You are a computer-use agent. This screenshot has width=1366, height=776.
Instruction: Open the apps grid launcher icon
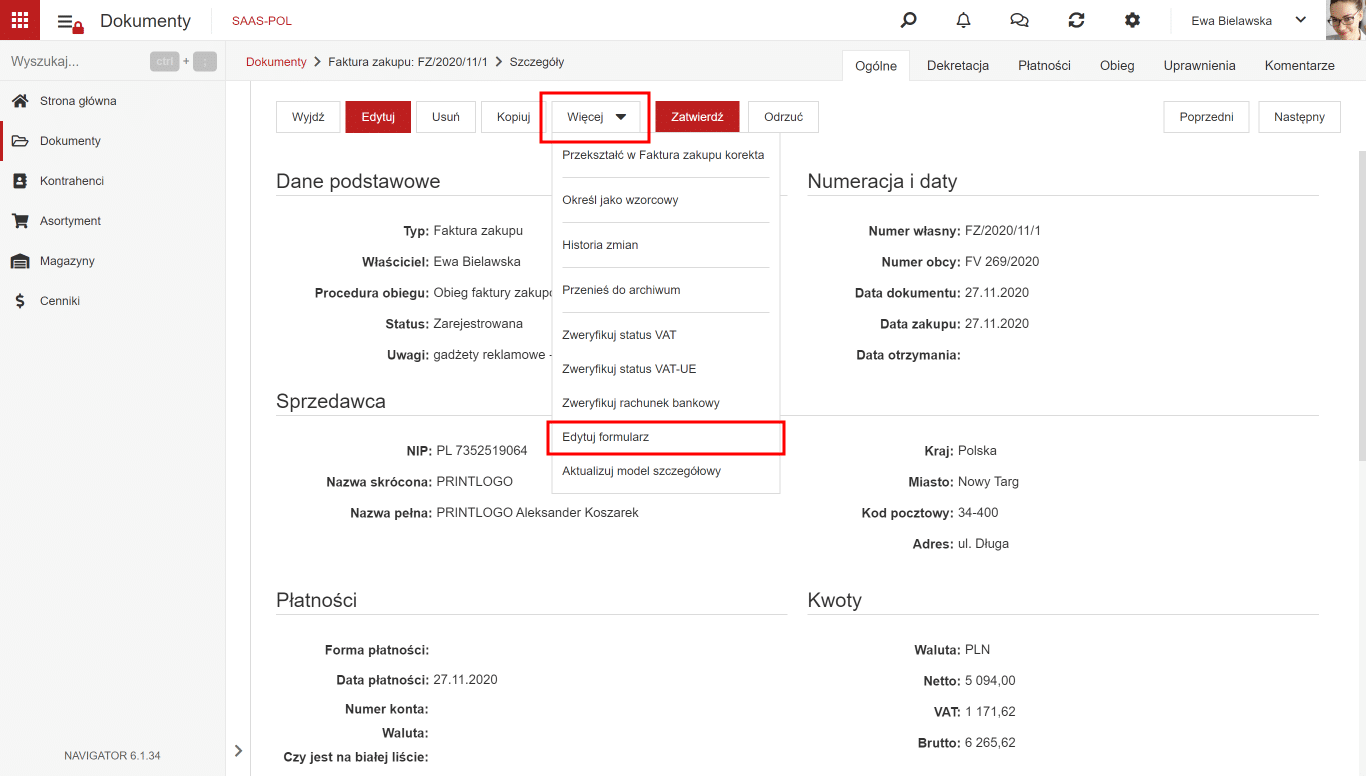[x=20, y=20]
